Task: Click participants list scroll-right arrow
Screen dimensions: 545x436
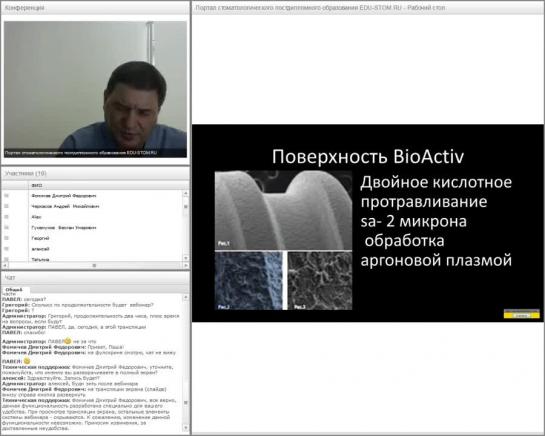Action: pyautogui.click(x=186, y=265)
